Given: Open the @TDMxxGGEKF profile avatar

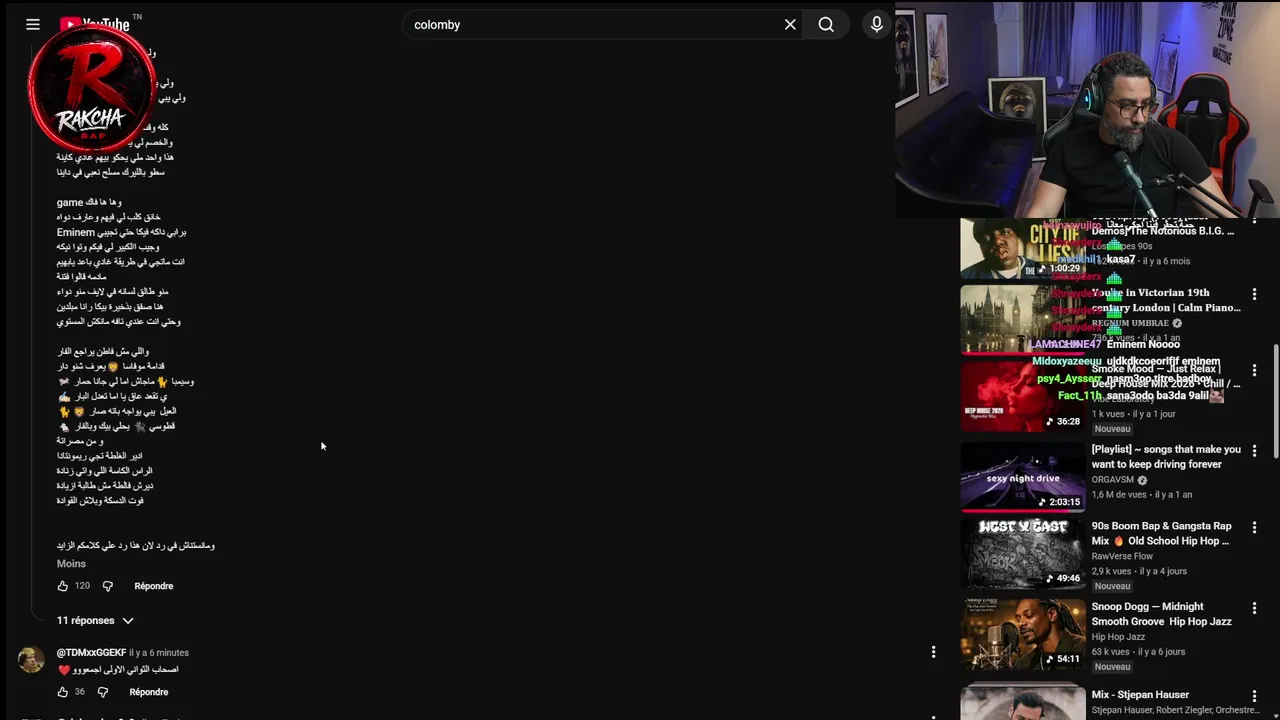Looking at the screenshot, I should (x=31, y=659).
